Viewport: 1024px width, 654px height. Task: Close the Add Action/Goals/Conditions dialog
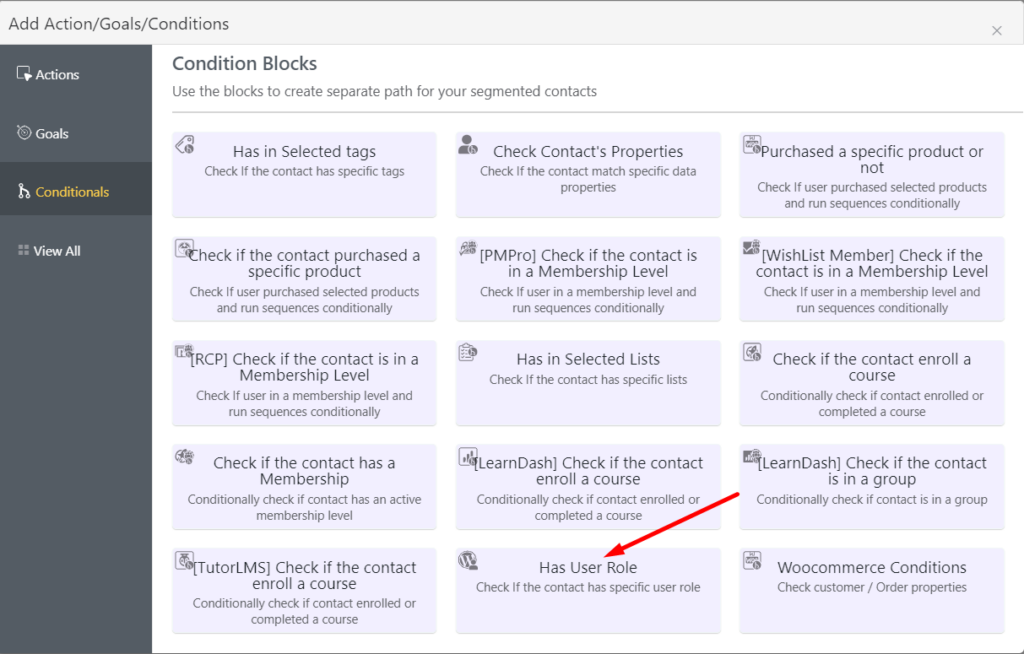pyautogui.click(x=997, y=31)
